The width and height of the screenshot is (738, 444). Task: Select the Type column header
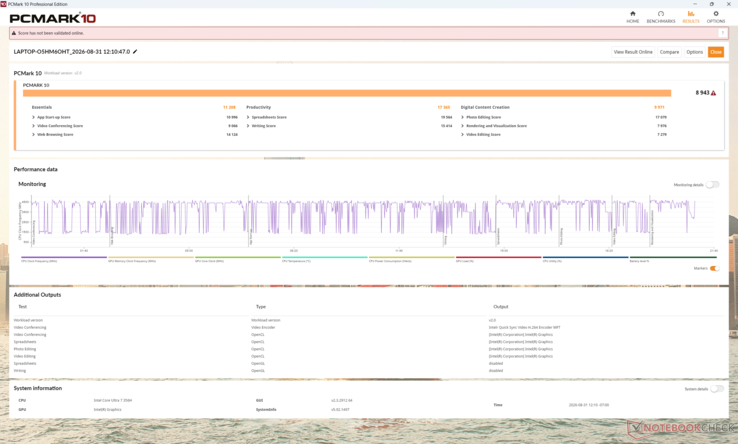coord(261,307)
